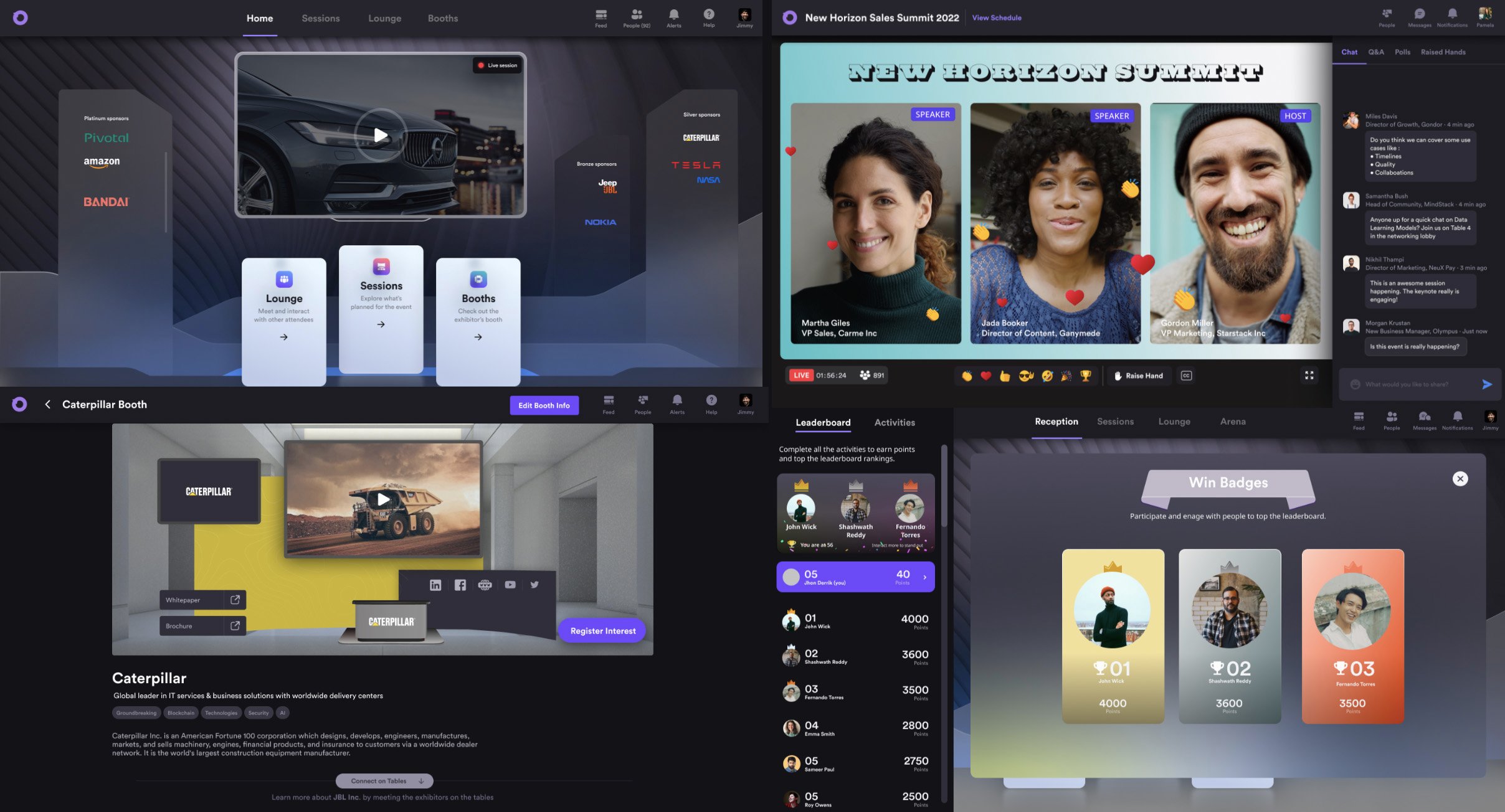Click the Security tag
The width and height of the screenshot is (1505, 812).
[258, 713]
